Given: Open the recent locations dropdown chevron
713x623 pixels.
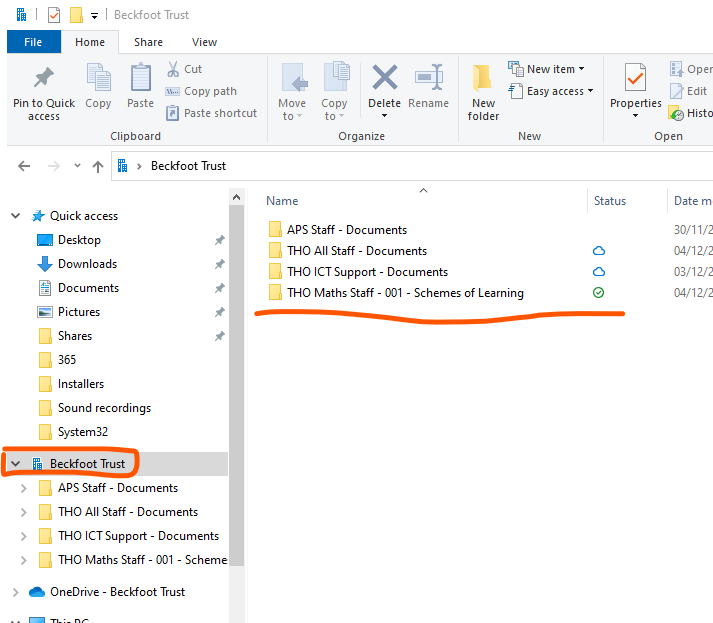Looking at the screenshot, I should [77, 166].
